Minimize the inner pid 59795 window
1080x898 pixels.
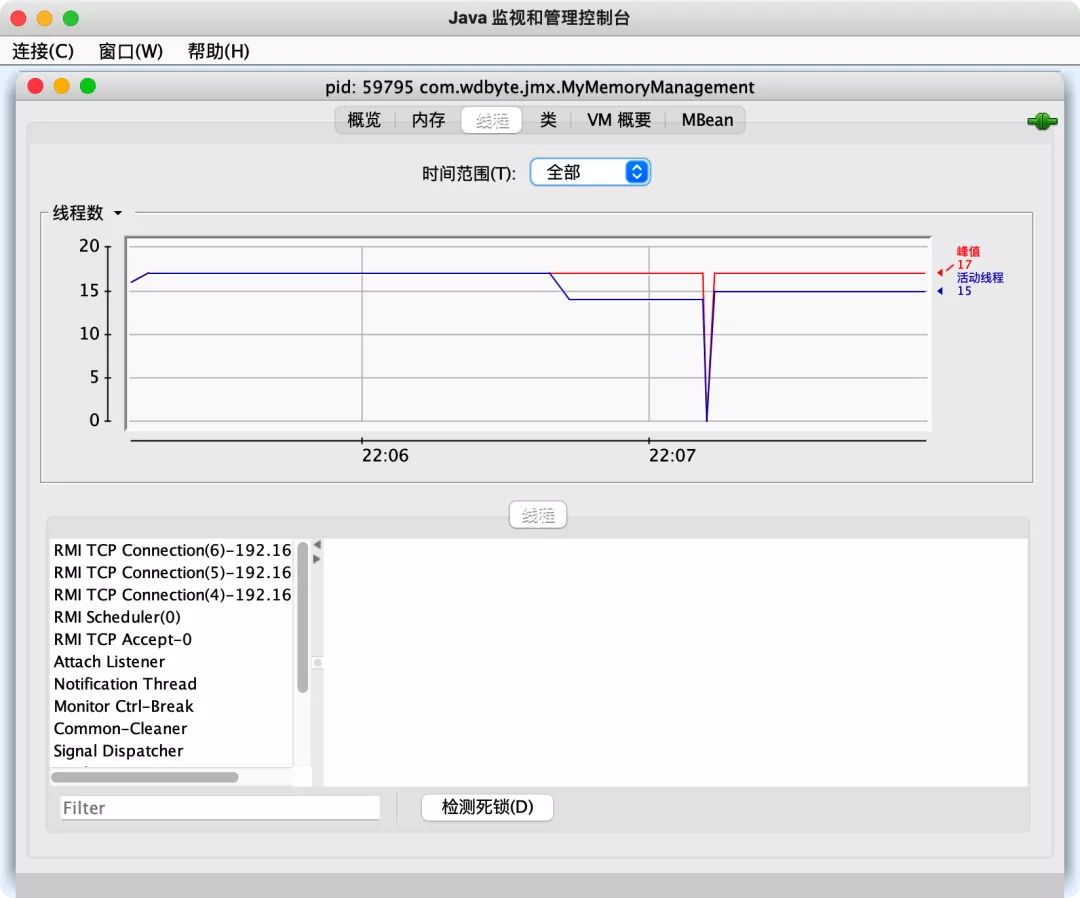(61, 86)
